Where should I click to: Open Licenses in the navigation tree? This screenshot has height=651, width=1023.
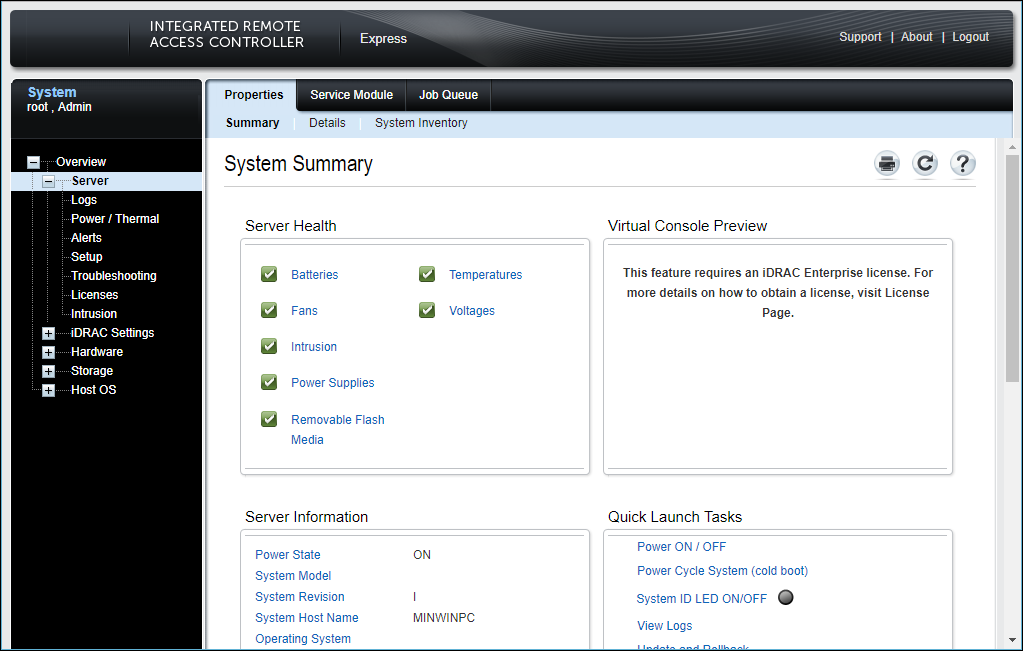[x=94, y=294]
